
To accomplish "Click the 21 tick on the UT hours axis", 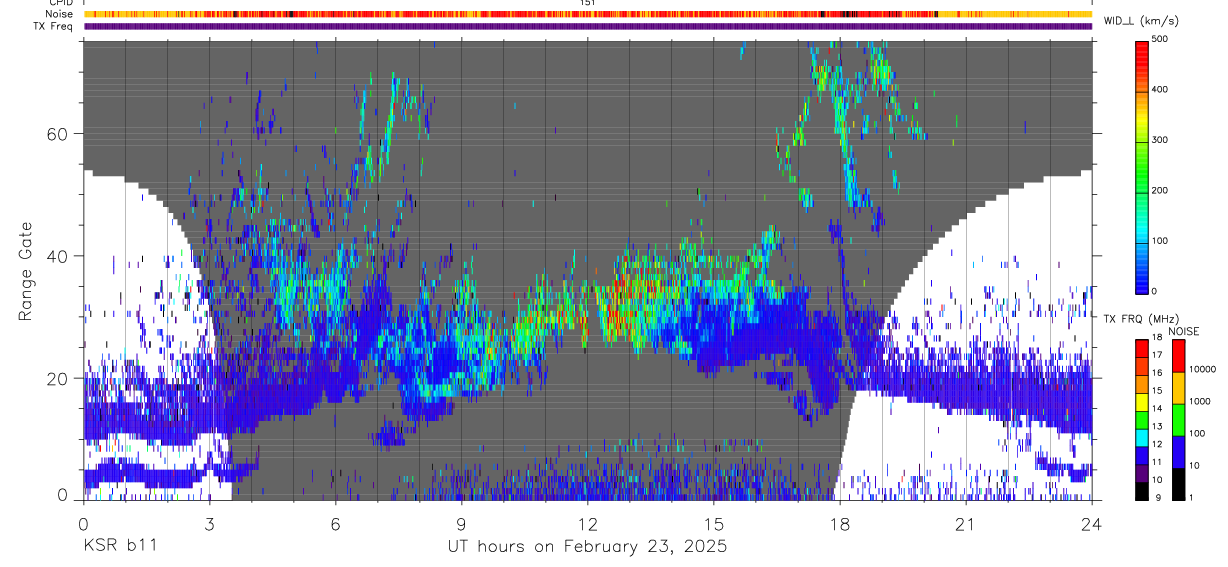I will tap(966, 523).
